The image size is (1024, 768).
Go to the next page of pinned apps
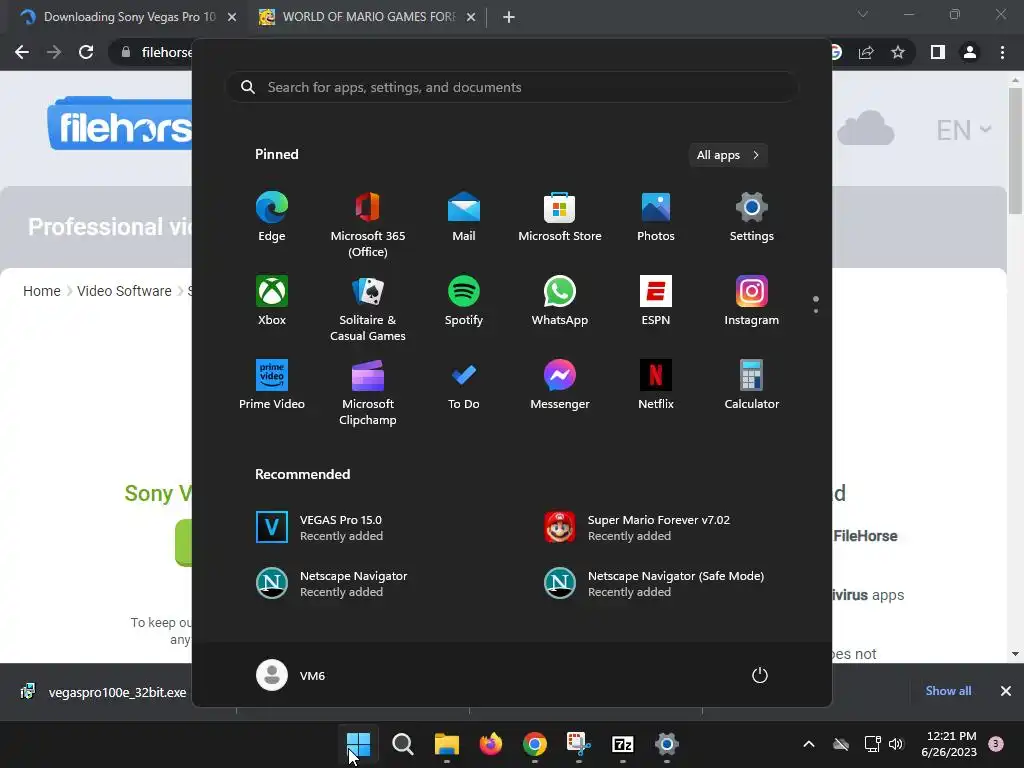click(816, 311)
